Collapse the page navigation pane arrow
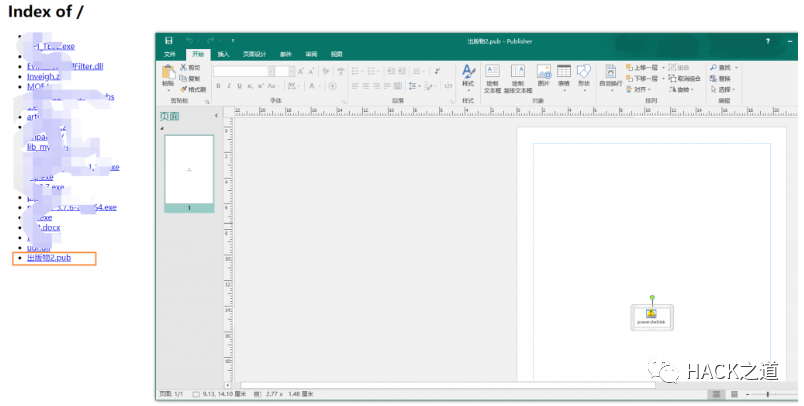804x406 pixels. pyautogui.click(x=216, y=116)
